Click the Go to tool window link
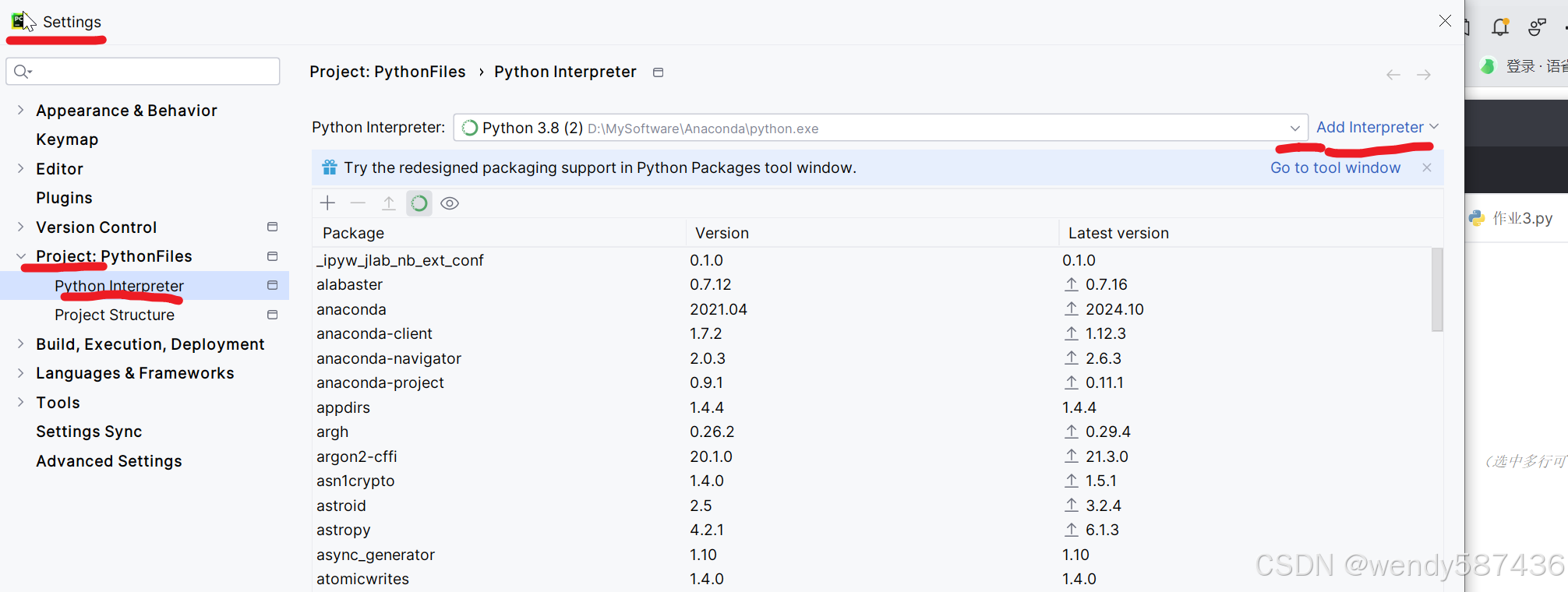 (x=1335, y=167)
